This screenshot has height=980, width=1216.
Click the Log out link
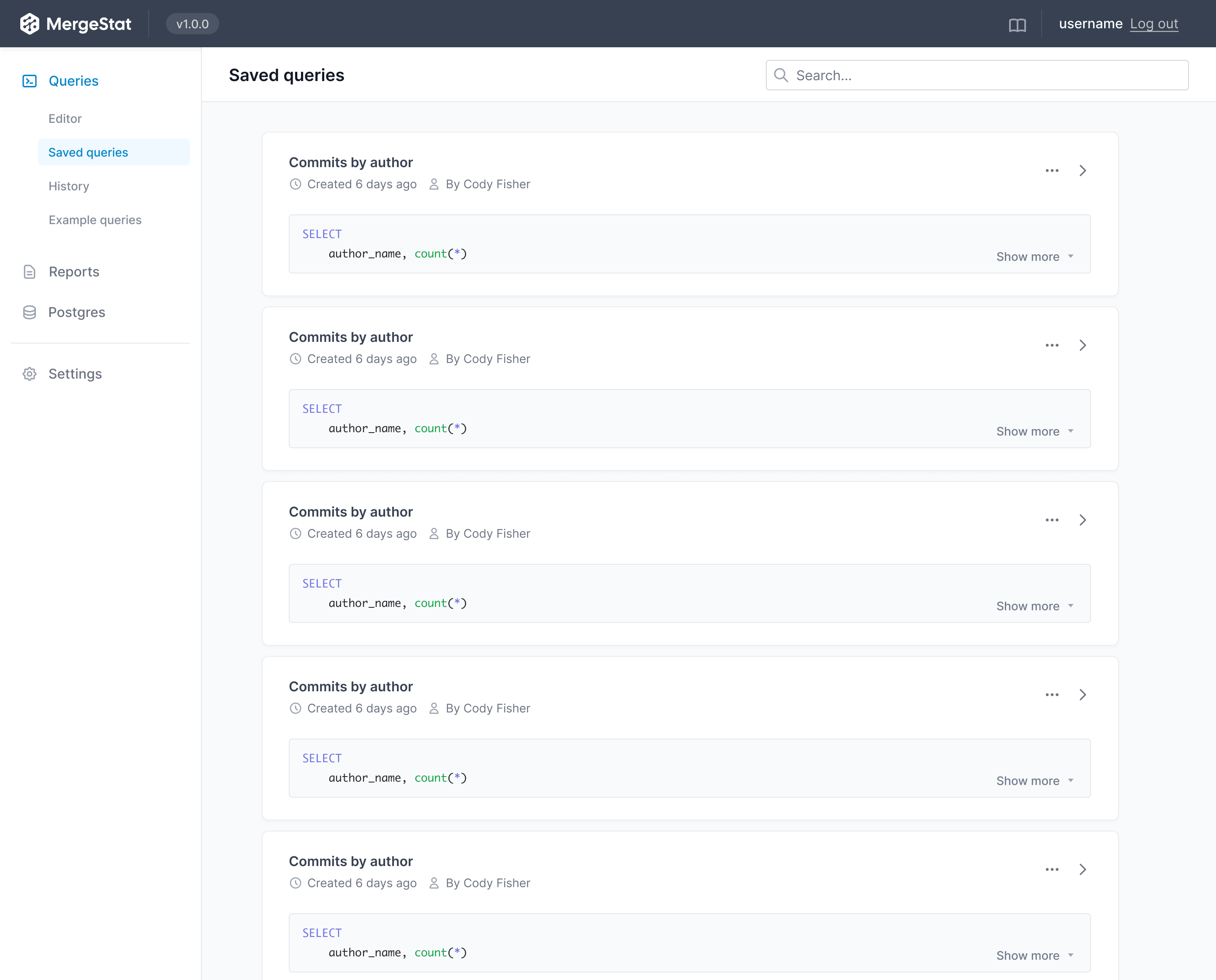coord(1154,24)
